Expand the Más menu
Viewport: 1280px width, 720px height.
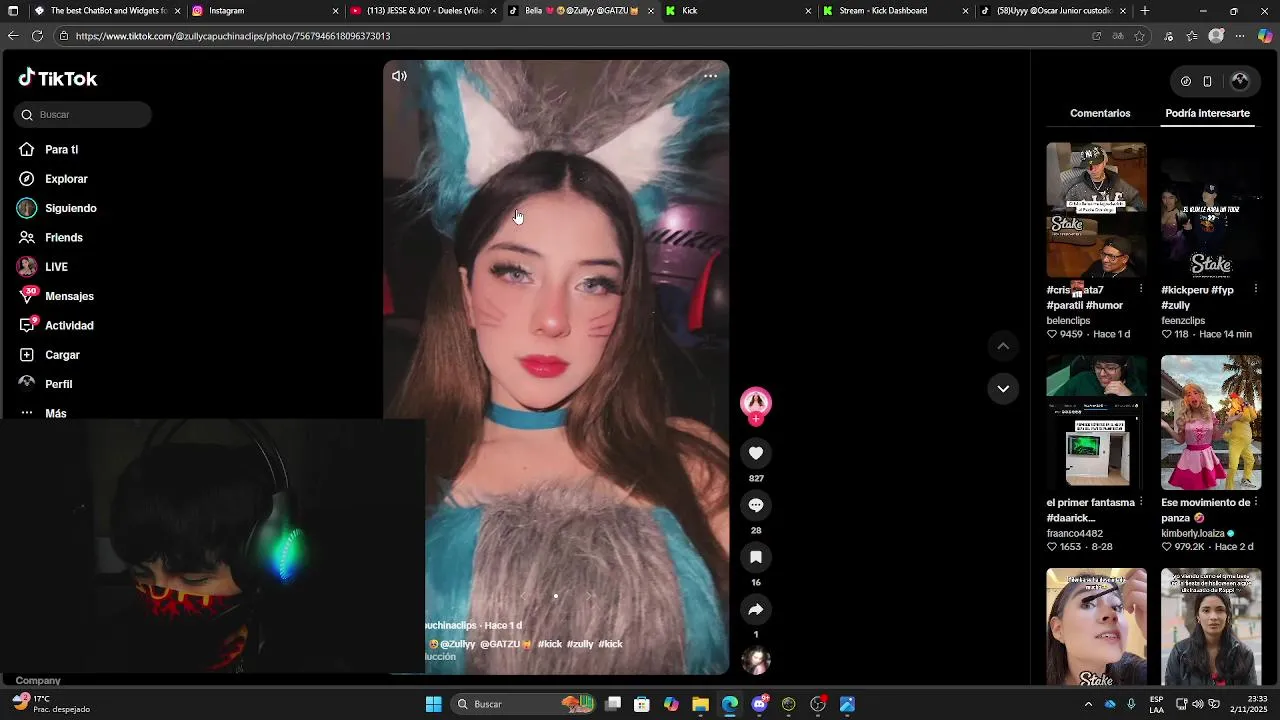click(x=55, y=413)
